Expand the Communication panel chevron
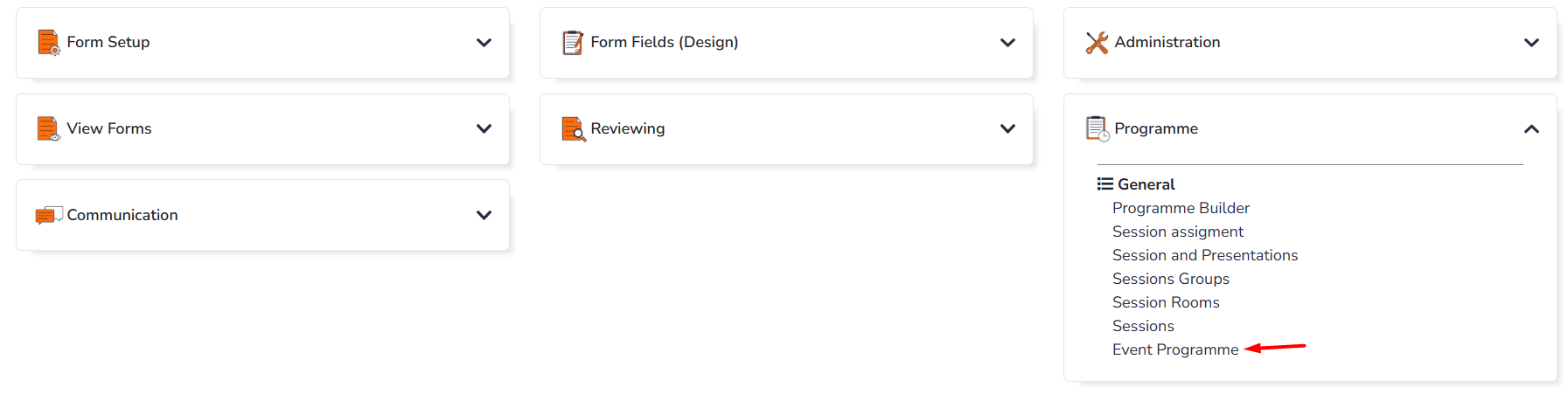 pyautogui.click(x=484, y=215)
